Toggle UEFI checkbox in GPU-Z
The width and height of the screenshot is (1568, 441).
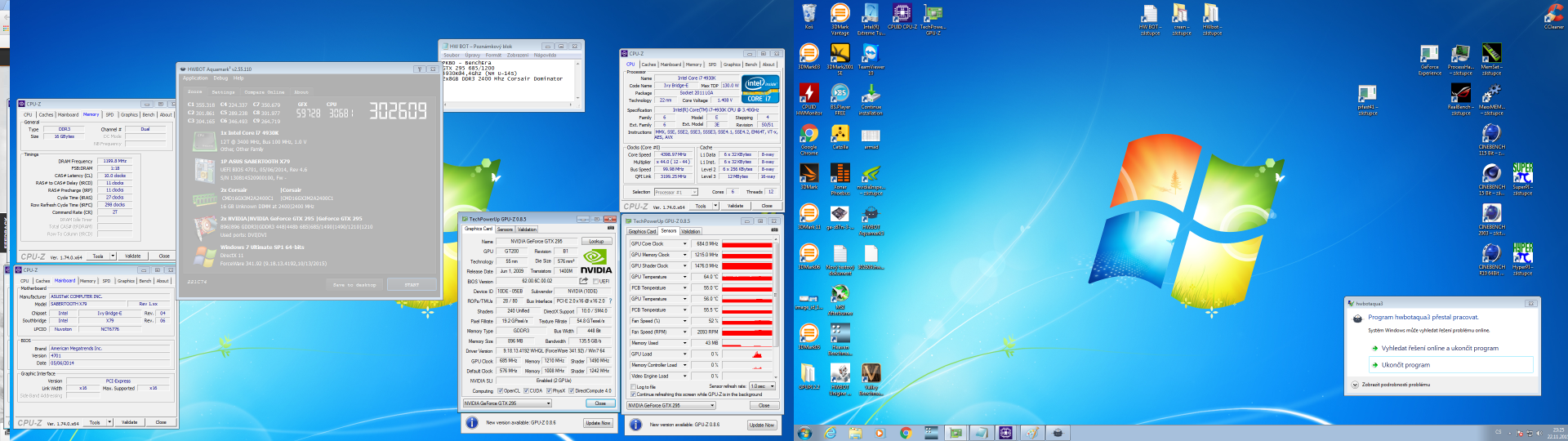595,281
